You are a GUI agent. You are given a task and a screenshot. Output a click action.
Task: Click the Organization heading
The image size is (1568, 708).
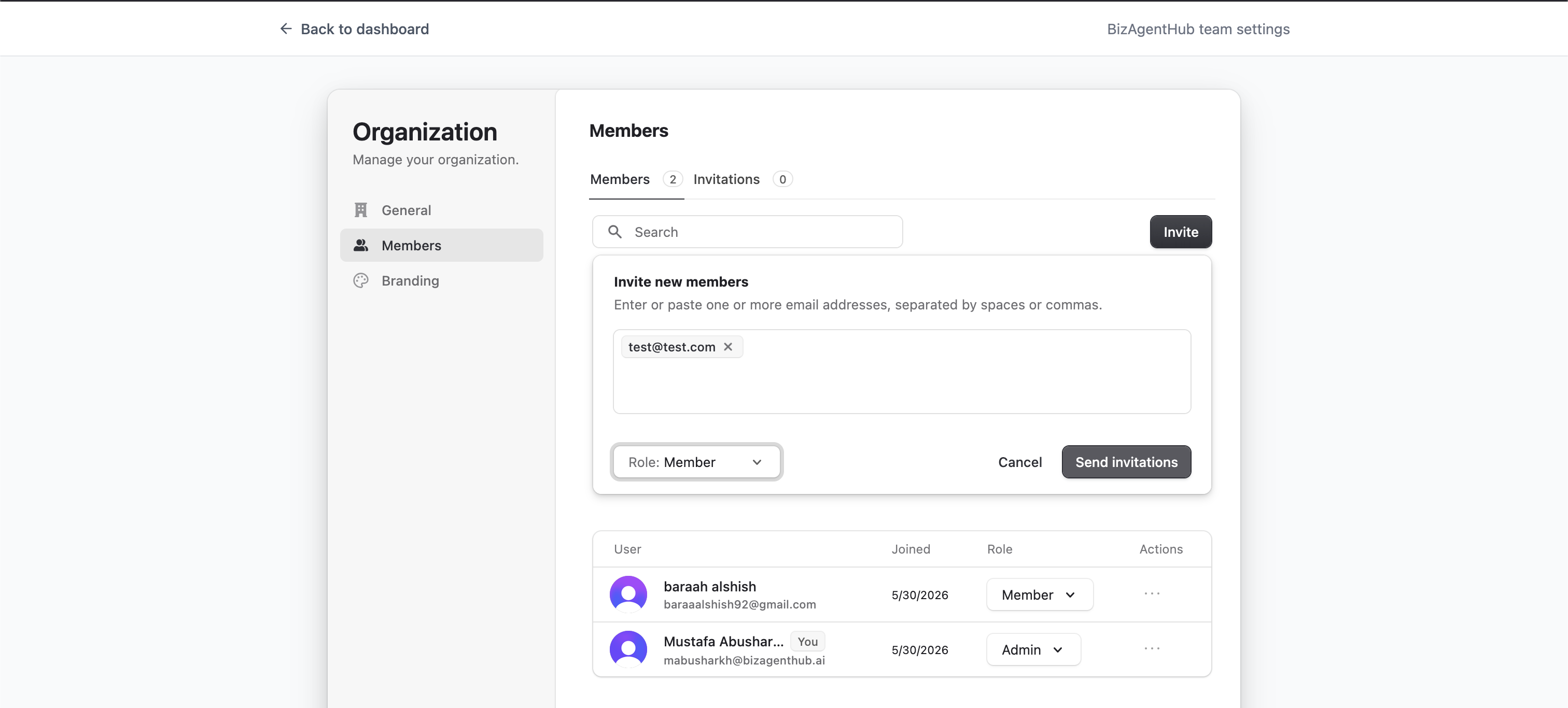[424, 132]
